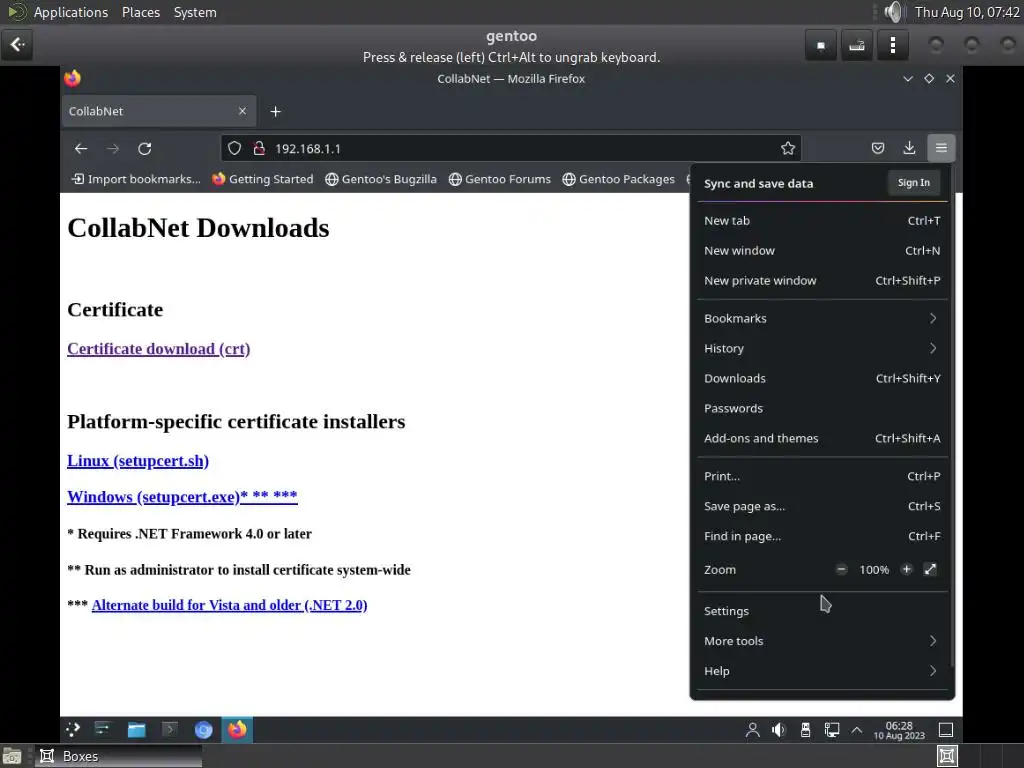
Task: Enter full screen from Zoom row
Action: pyautogui.click(x=931, y=569)
